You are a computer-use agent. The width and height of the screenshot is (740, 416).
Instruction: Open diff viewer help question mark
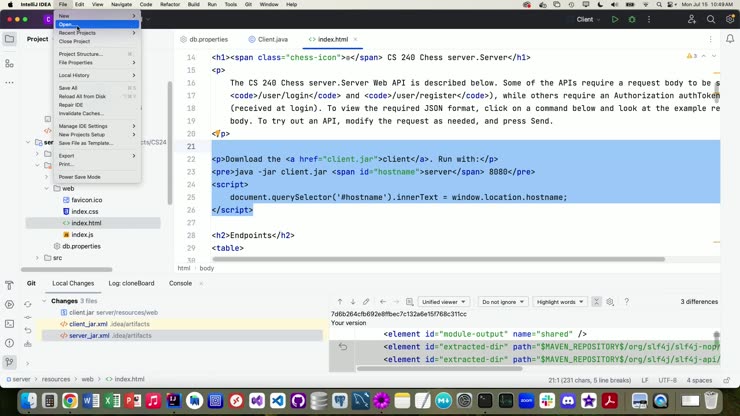tap(626, 302)
